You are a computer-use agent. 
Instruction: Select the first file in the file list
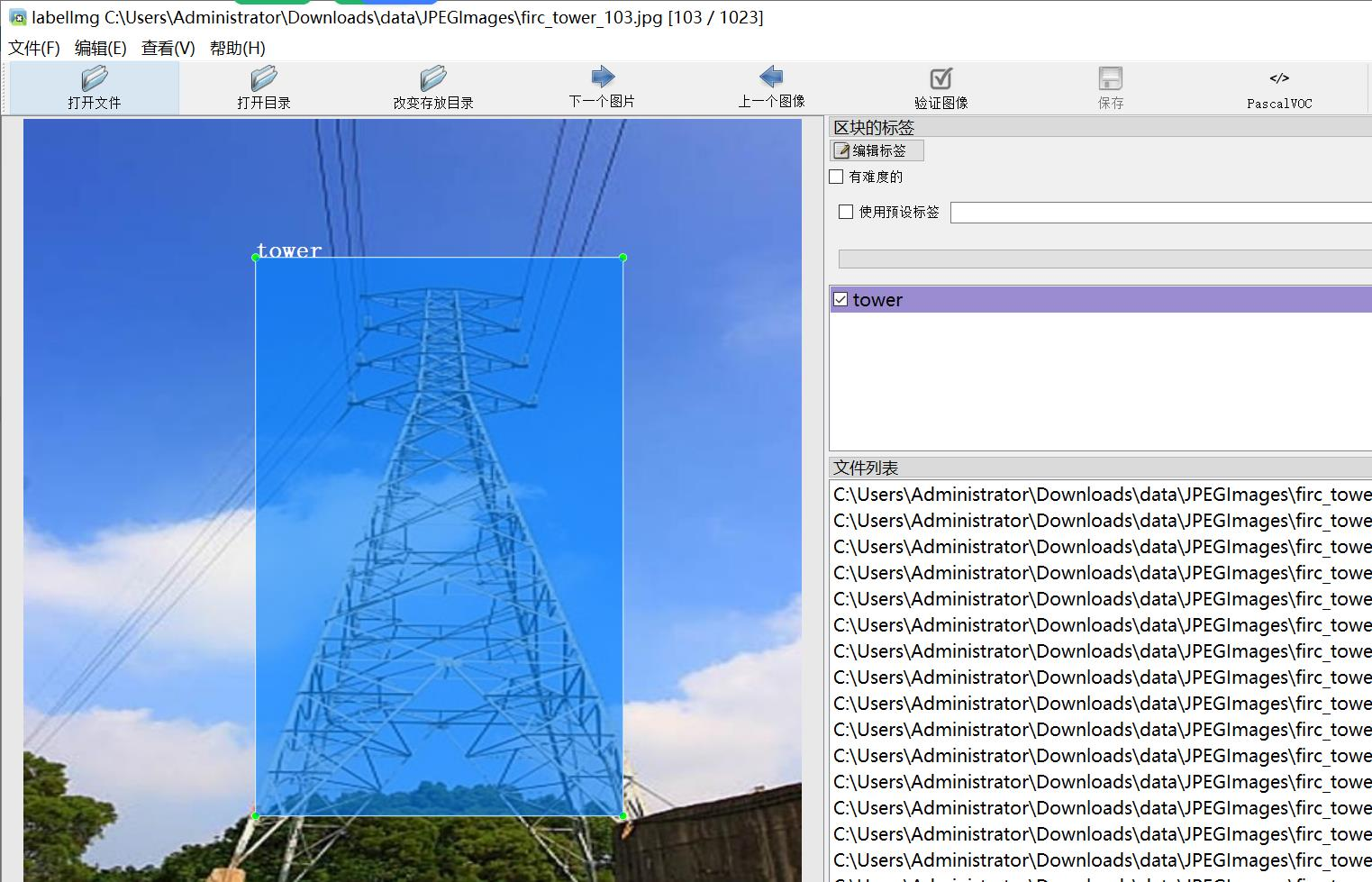coord(1101,495)
